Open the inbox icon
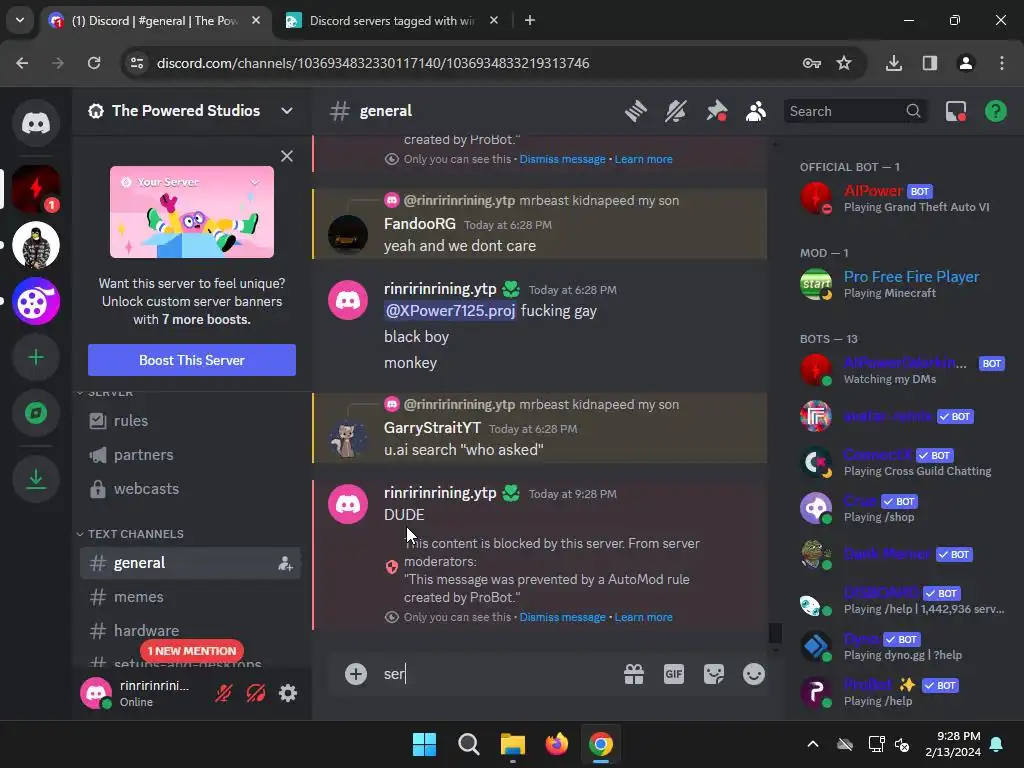This screenshot has width=1024, height=768. click(x=956, y=111)
